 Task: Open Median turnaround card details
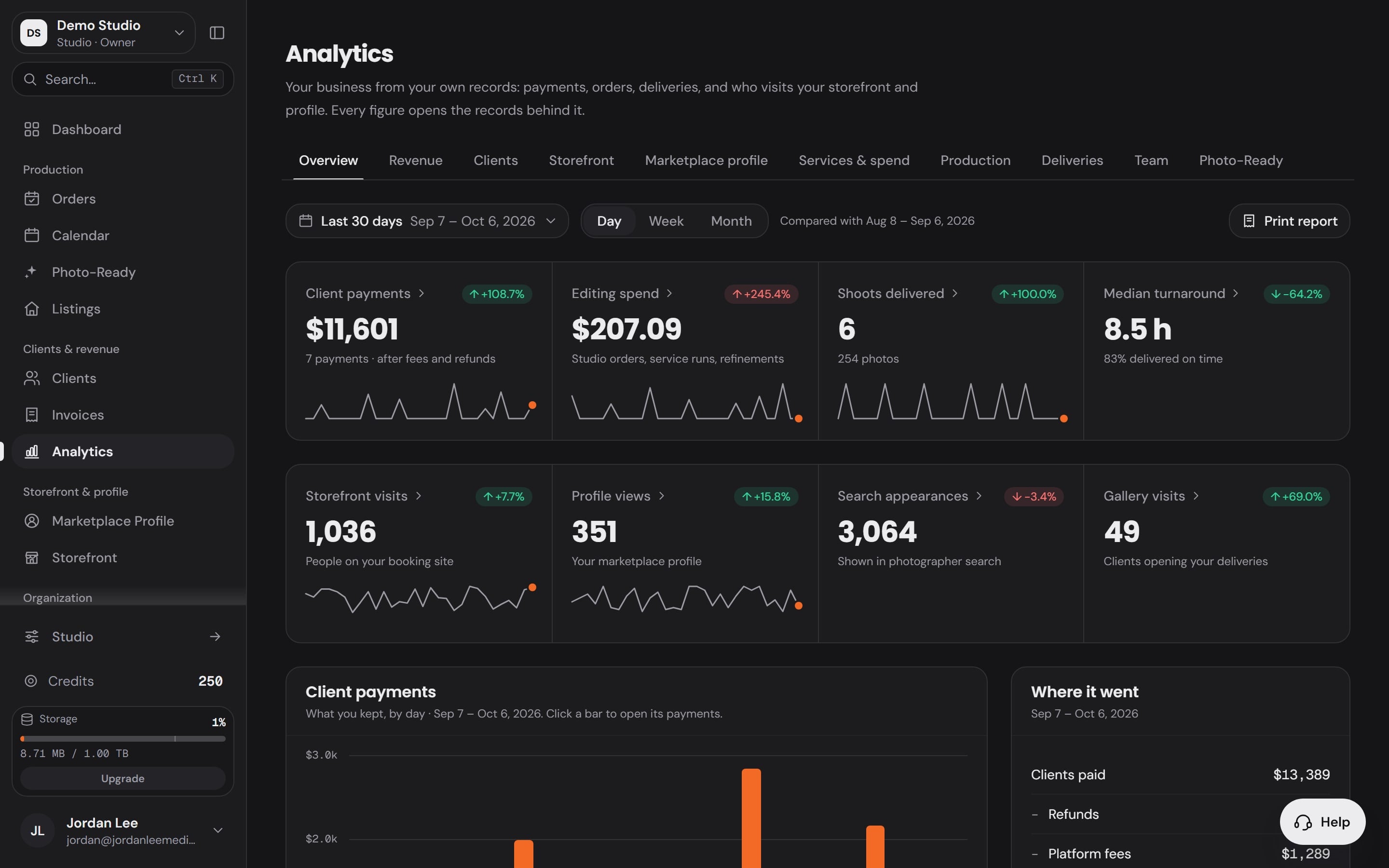pos(1171,293)
